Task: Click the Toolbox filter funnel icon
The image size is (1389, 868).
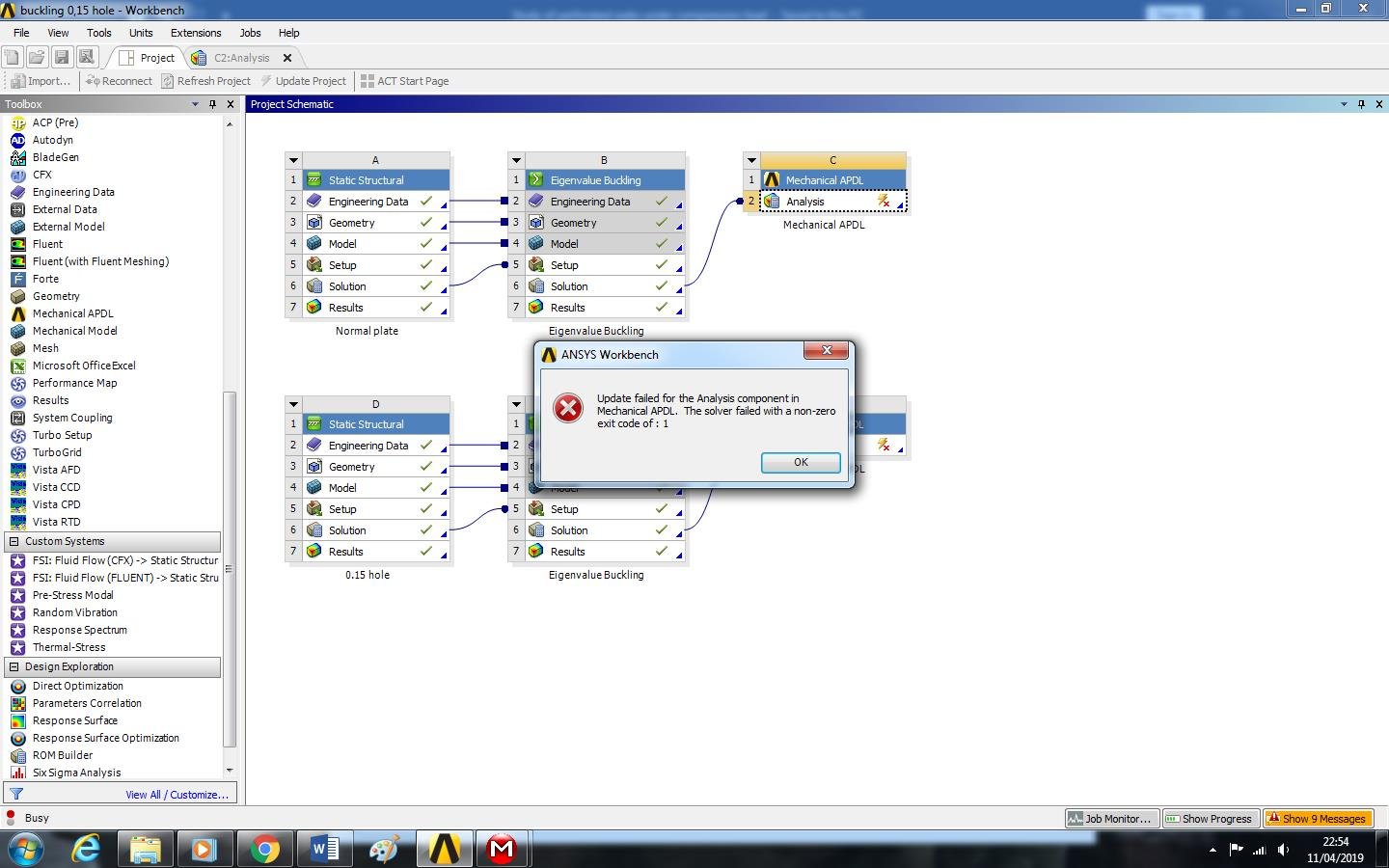Action: click(x=15, y=795)
